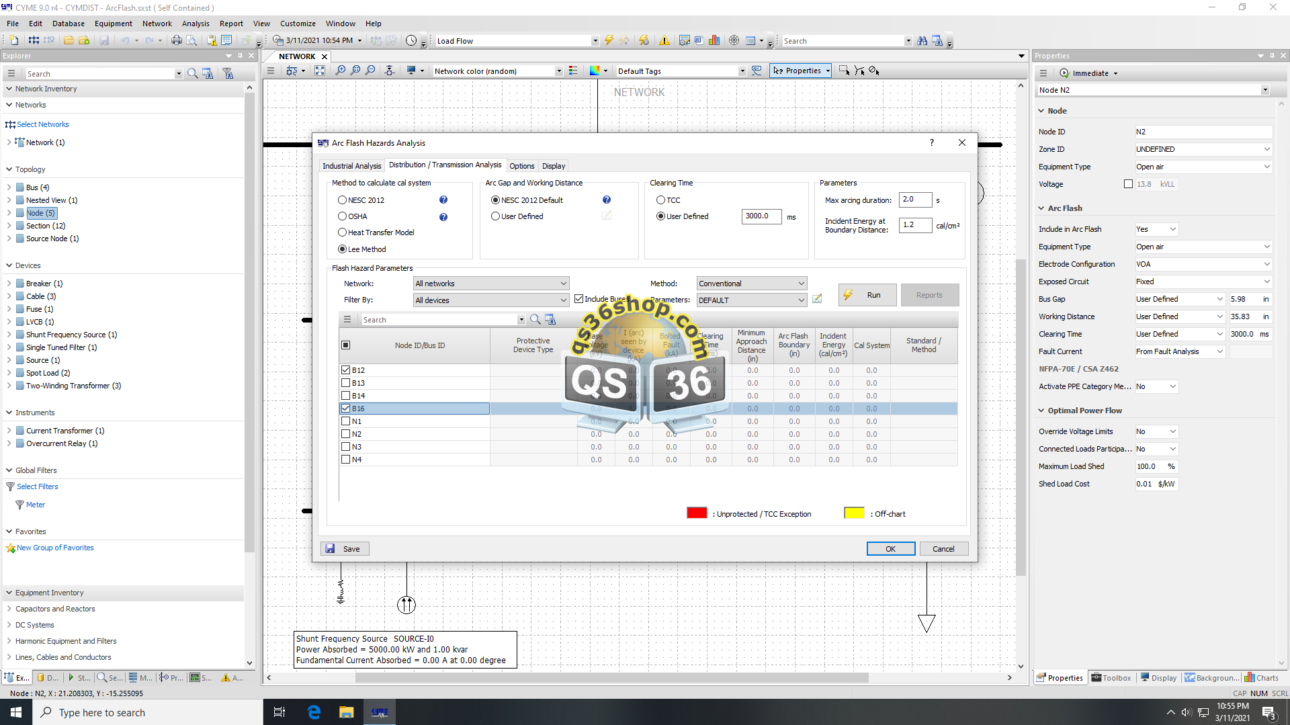Viewport: 1290px width, 725px height.
Task: Expand the Electrode Configuration dropdown
Action: tap(1266, 264)
